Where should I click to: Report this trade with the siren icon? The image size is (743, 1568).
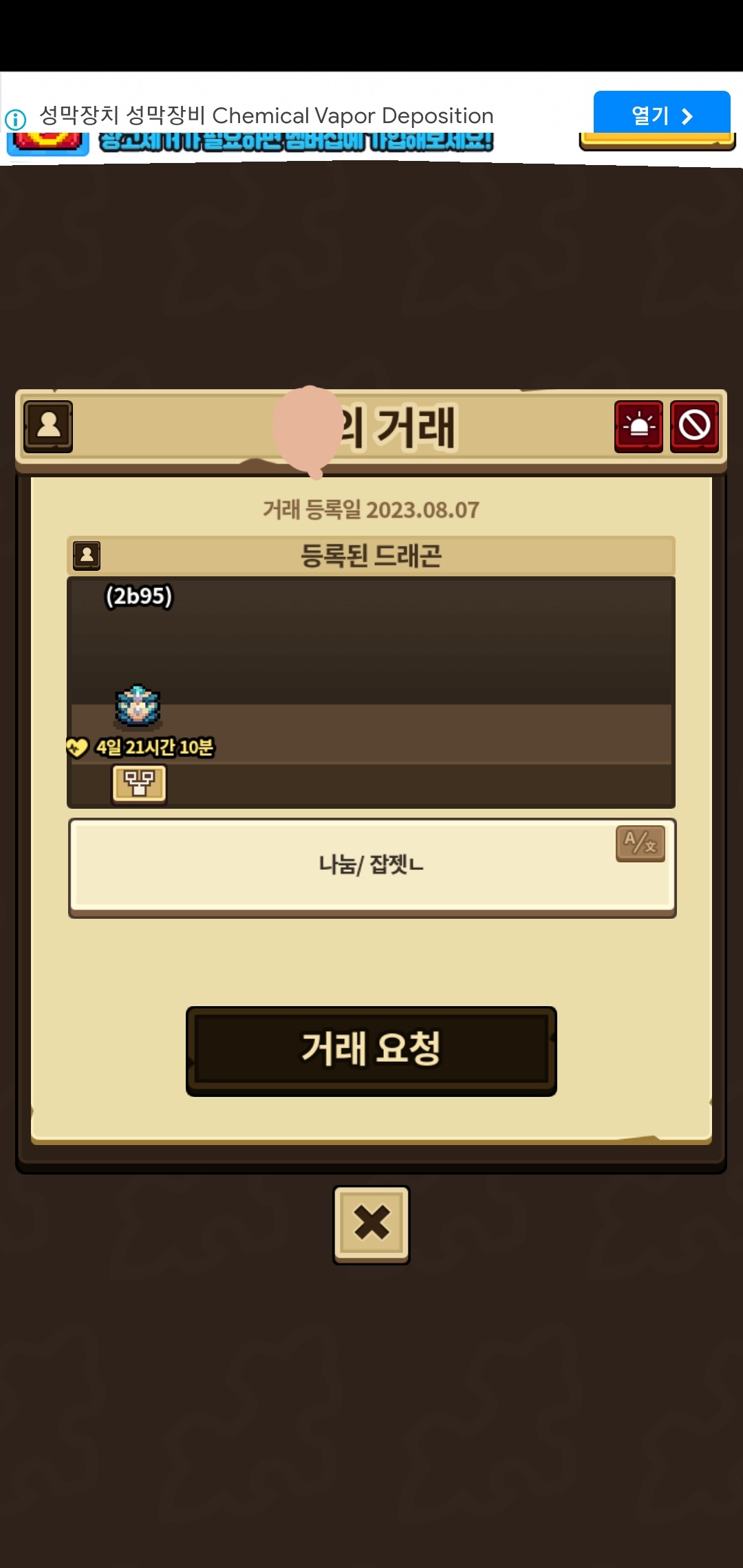[638, 426]
